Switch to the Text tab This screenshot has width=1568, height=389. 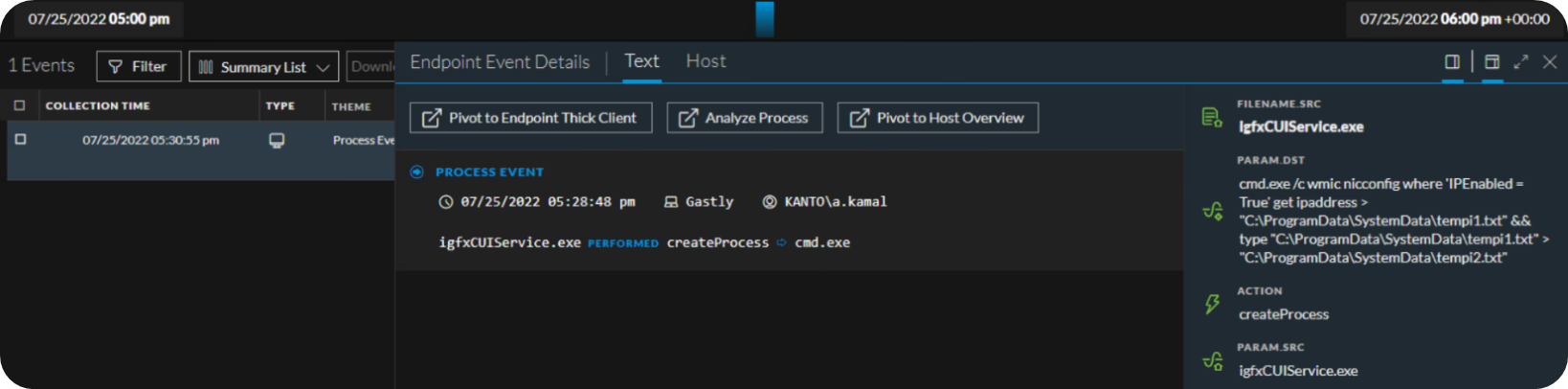point(641,61)
